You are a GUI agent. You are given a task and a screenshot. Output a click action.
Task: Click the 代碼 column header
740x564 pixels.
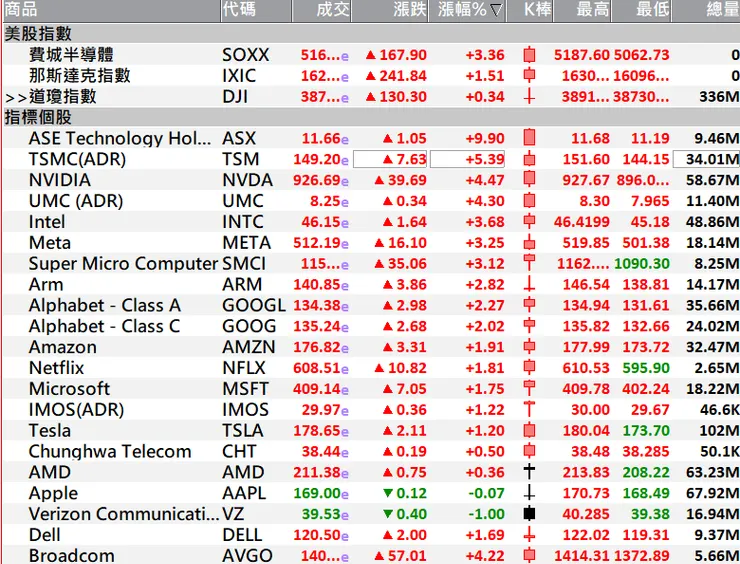click(x=256, y=10)
